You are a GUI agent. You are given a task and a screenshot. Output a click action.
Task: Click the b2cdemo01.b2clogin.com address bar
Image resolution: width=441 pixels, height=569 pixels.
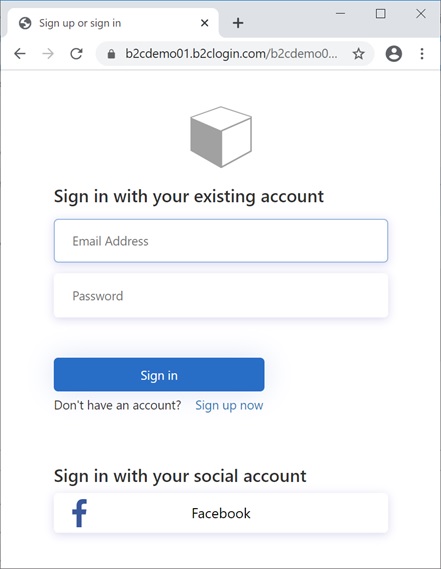(231, 54)
